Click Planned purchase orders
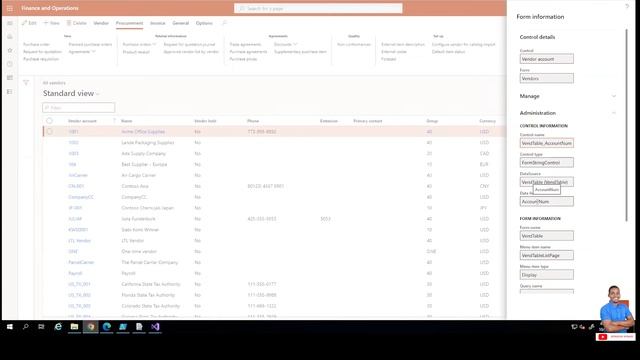The height and width of the screenshot is (360, 640). point(90,44)
